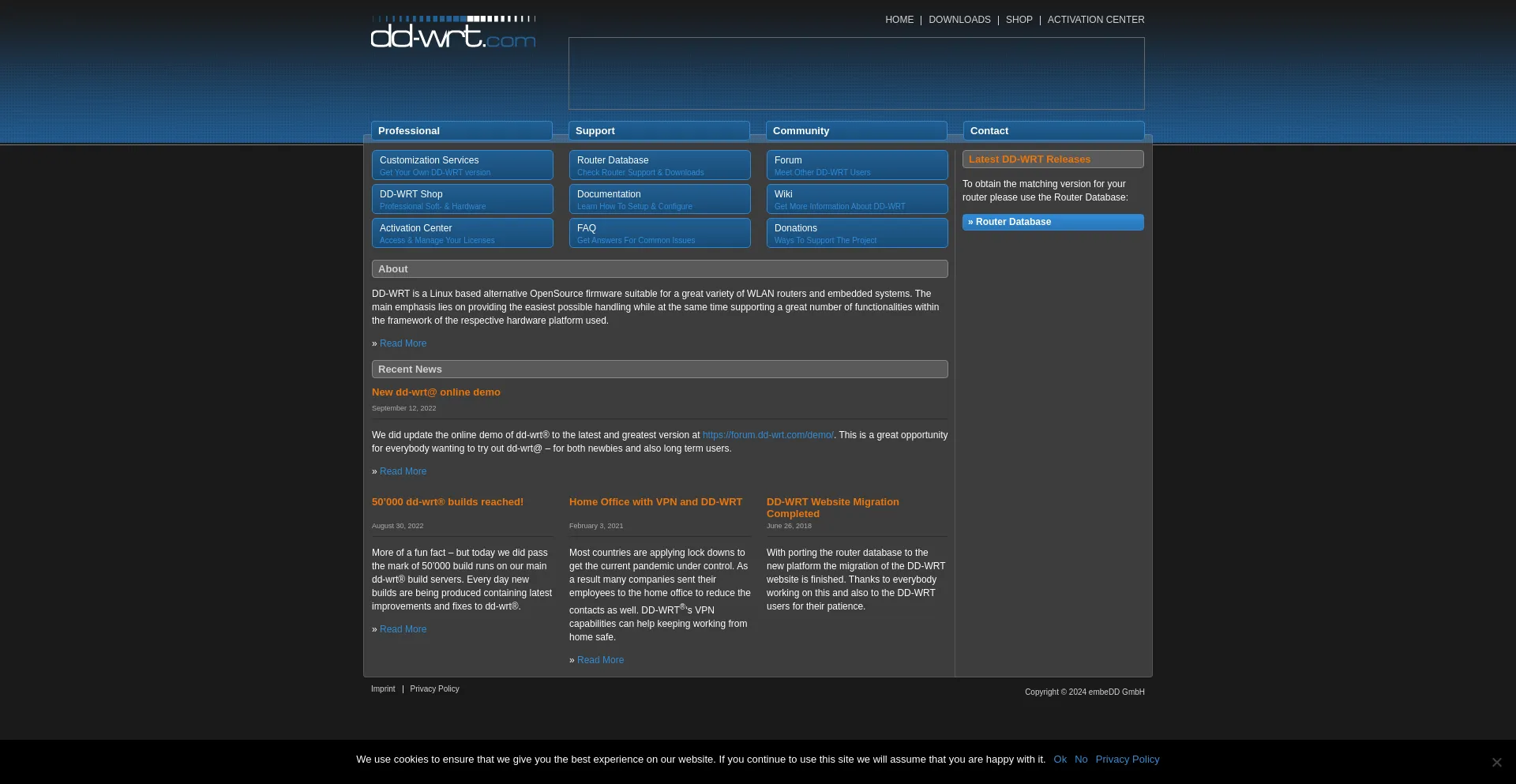This screenshot has width=1516, height=784.
Task: Open the HOME menu item
Action: [899, 20]
